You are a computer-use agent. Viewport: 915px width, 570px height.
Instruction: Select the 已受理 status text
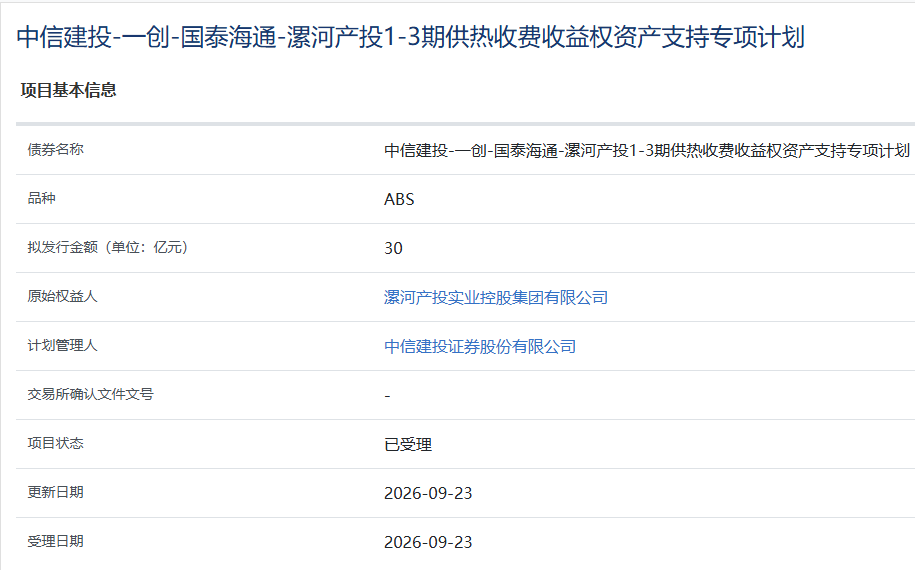[408, 445]
